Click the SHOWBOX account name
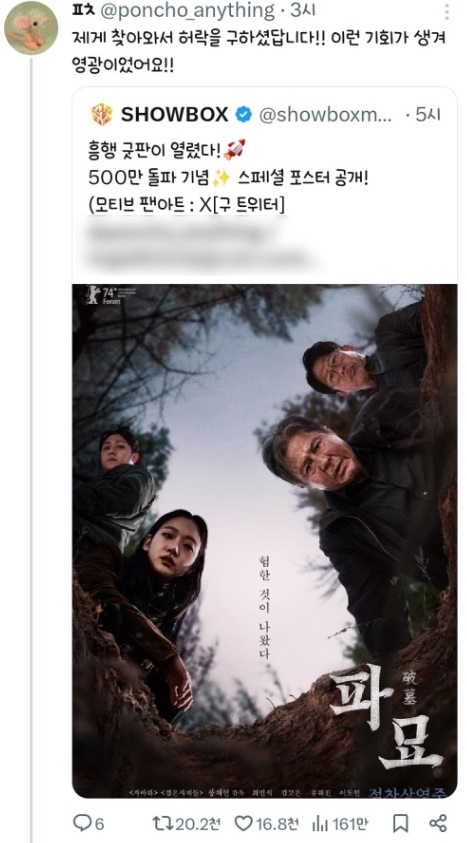The image size is (467, 843). (175, 114)
